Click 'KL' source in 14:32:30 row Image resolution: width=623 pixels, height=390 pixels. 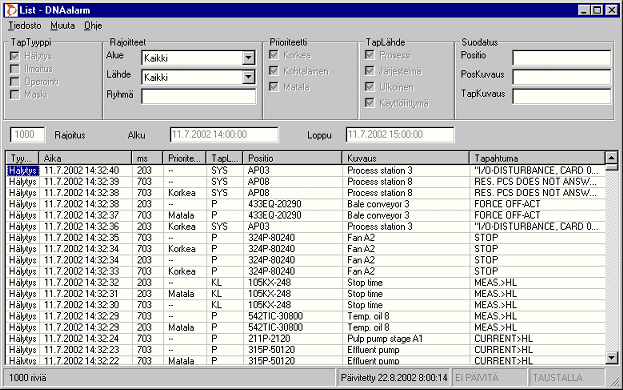pos(217,305)
